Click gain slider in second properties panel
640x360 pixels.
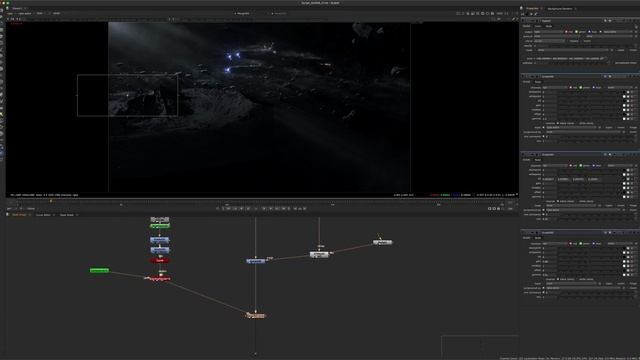(x=589, y=105)
